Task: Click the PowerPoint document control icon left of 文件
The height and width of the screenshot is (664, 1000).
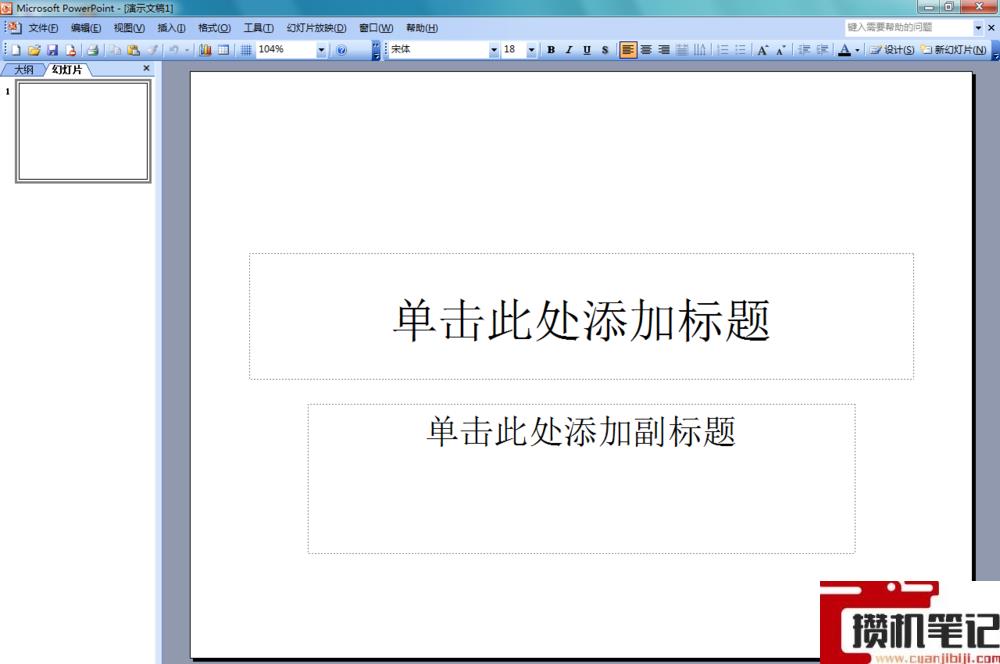Action: tap(13, 27)
